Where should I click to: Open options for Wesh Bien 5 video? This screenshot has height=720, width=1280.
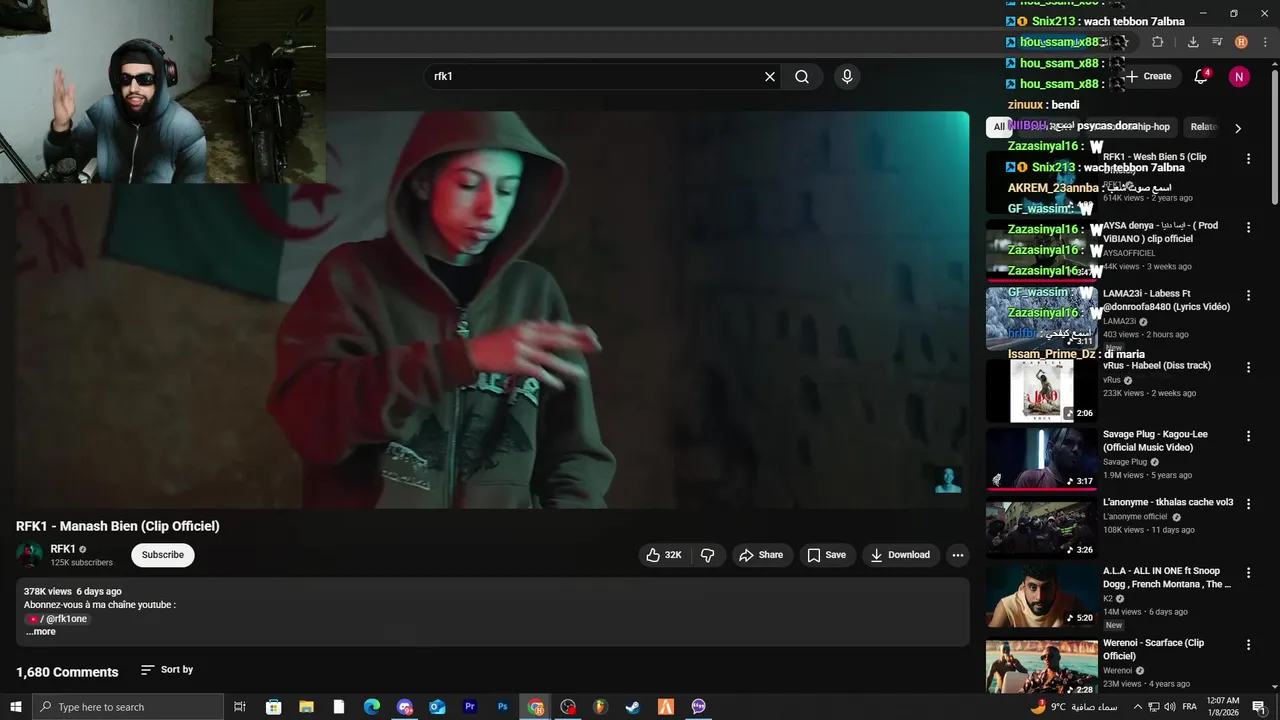point(1248,158)
